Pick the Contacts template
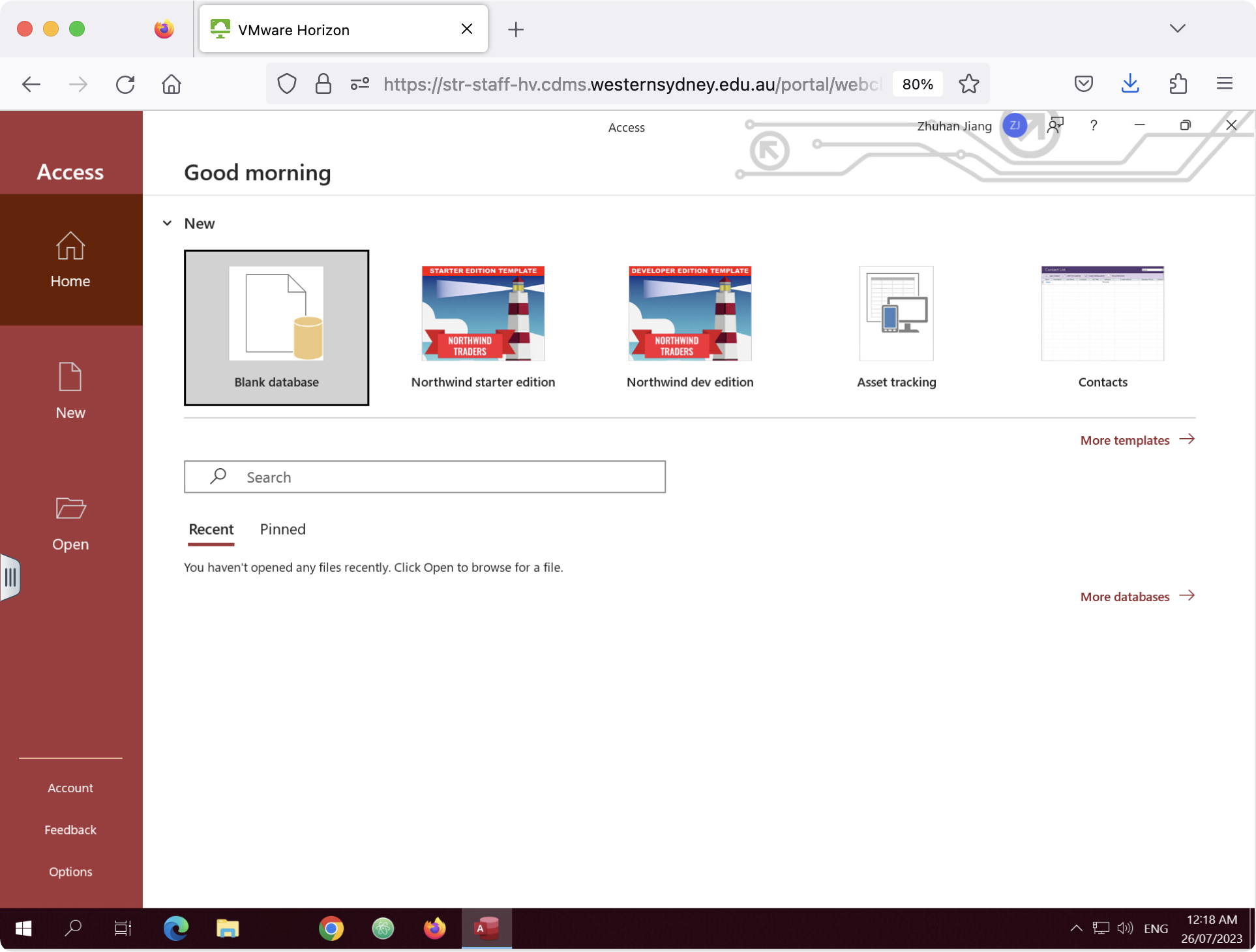Image resolution: width=1256 pixels, height=952 pixels. click(x=1103, y=327)
